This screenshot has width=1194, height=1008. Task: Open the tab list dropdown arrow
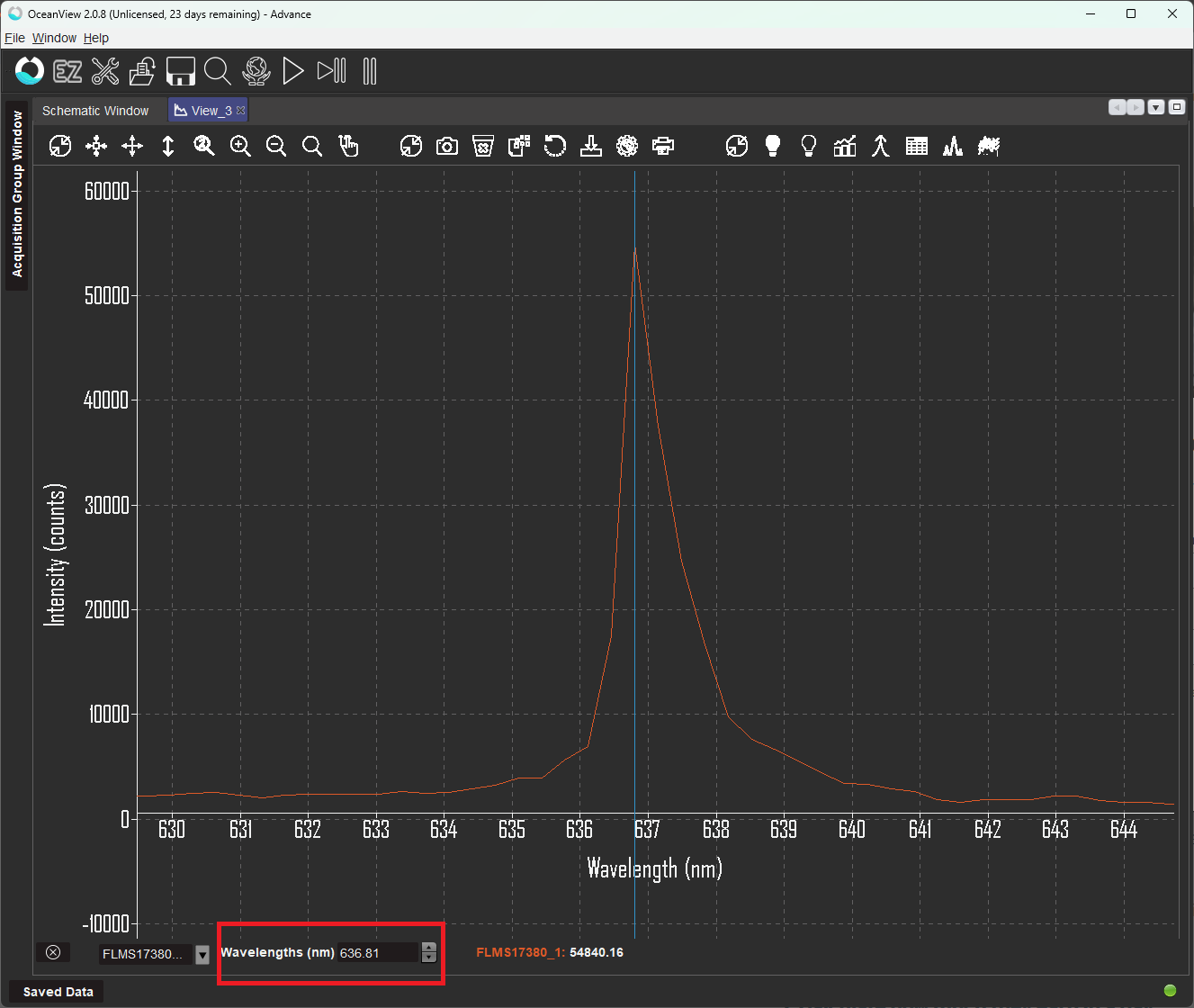1156,107
